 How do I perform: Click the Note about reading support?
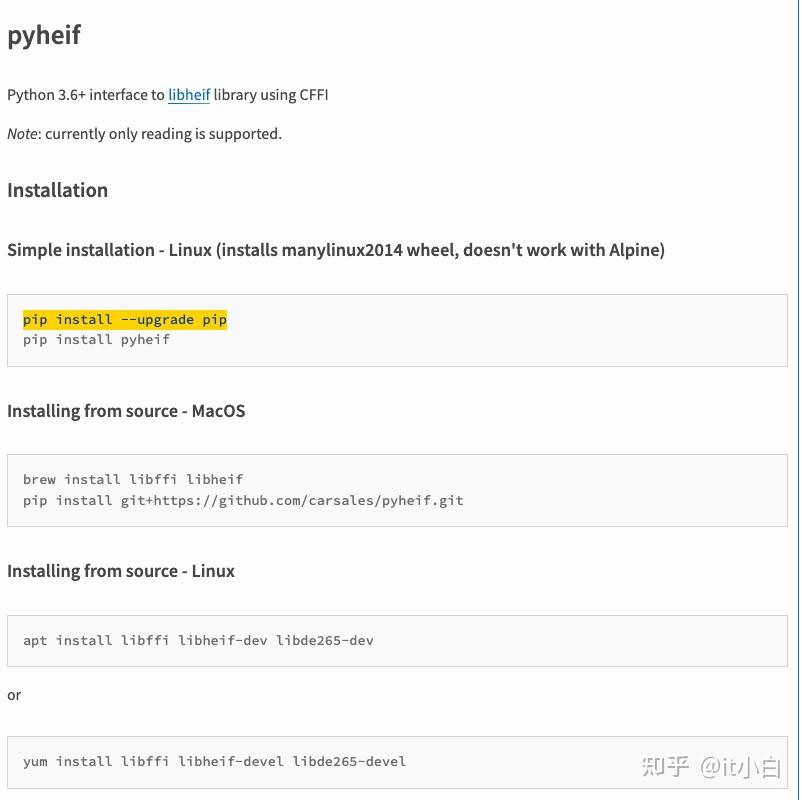(144, 134)
